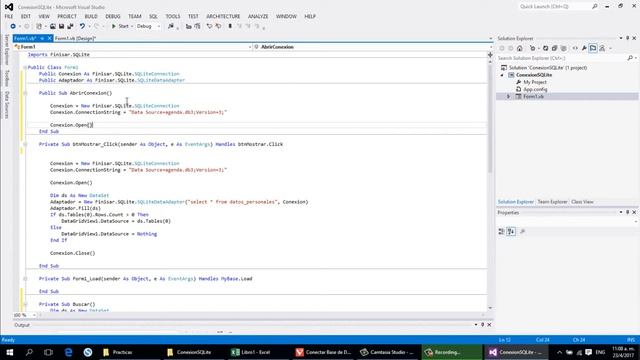Image resolution: width=640 pixels, height=360 pixels.
Task: Click the Navigate Backward toolbar icon
Action: tap(13, 26)
